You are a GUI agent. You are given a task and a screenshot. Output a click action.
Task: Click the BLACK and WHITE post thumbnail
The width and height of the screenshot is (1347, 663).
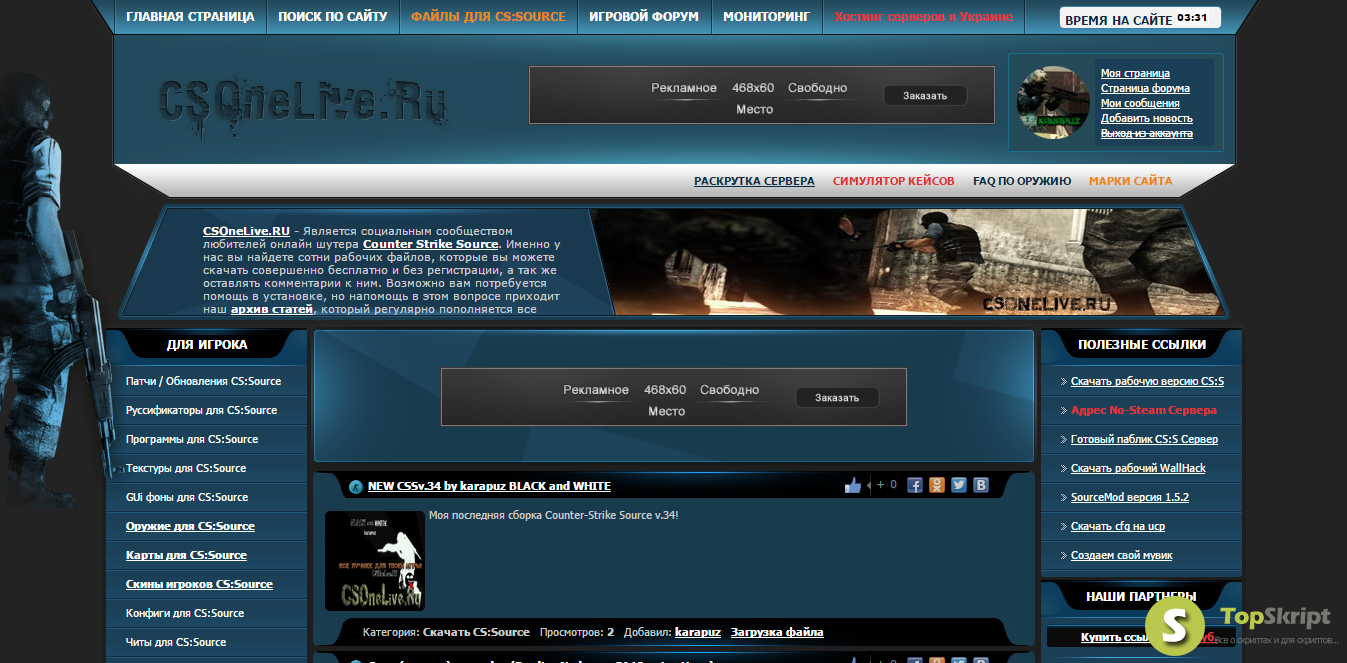(x=375, y=561)
